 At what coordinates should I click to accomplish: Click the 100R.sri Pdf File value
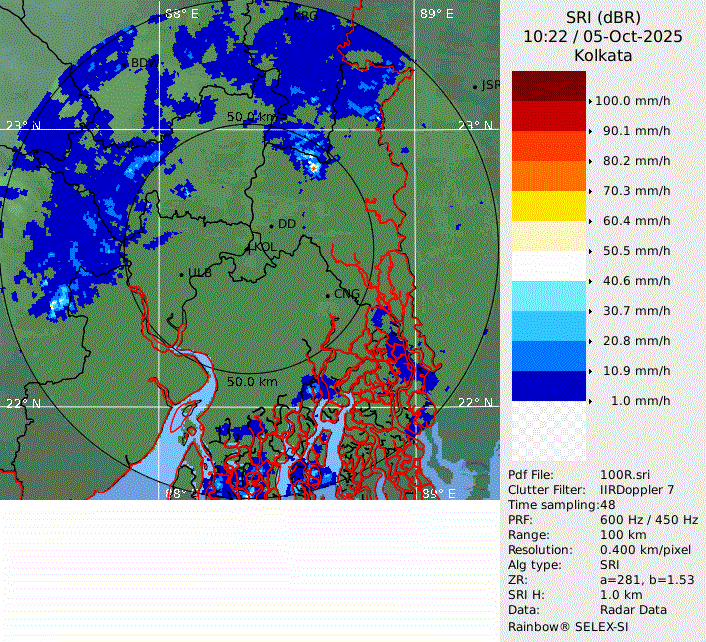coord(623,475)
